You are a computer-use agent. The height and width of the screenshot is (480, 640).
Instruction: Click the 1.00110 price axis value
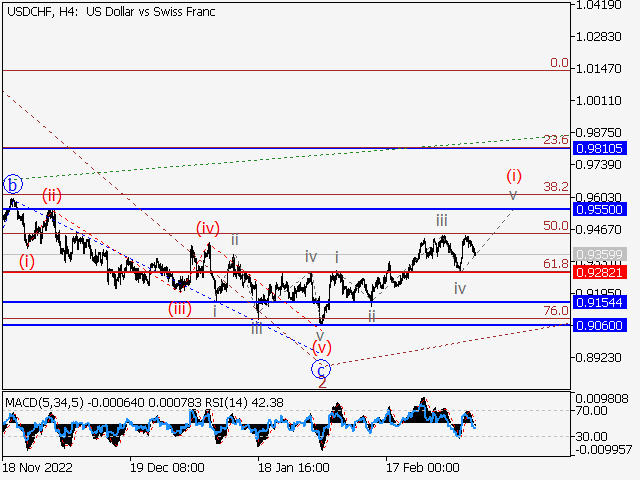pos(598,100)
